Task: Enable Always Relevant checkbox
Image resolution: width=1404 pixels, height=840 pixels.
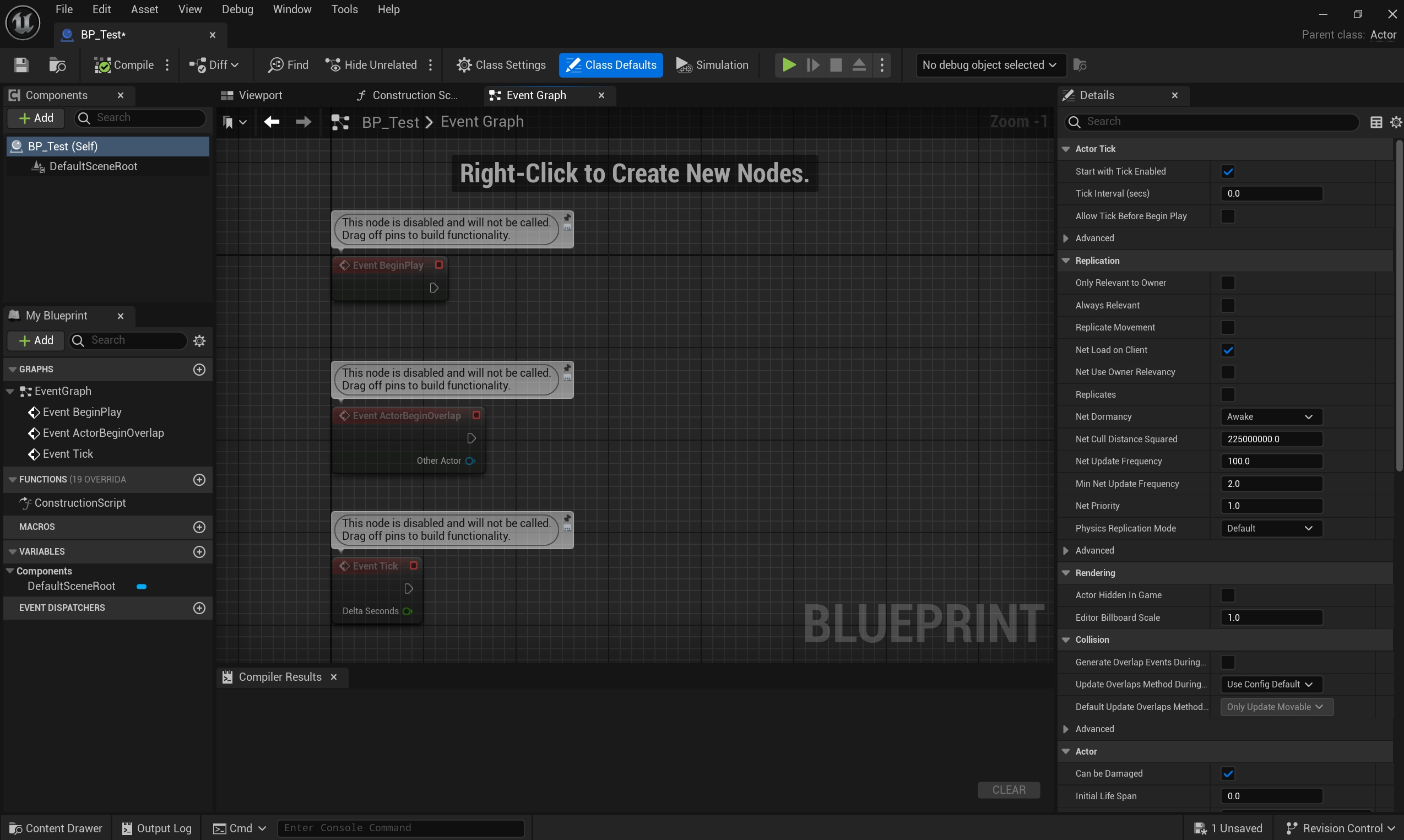Action: click(1228, 306)
